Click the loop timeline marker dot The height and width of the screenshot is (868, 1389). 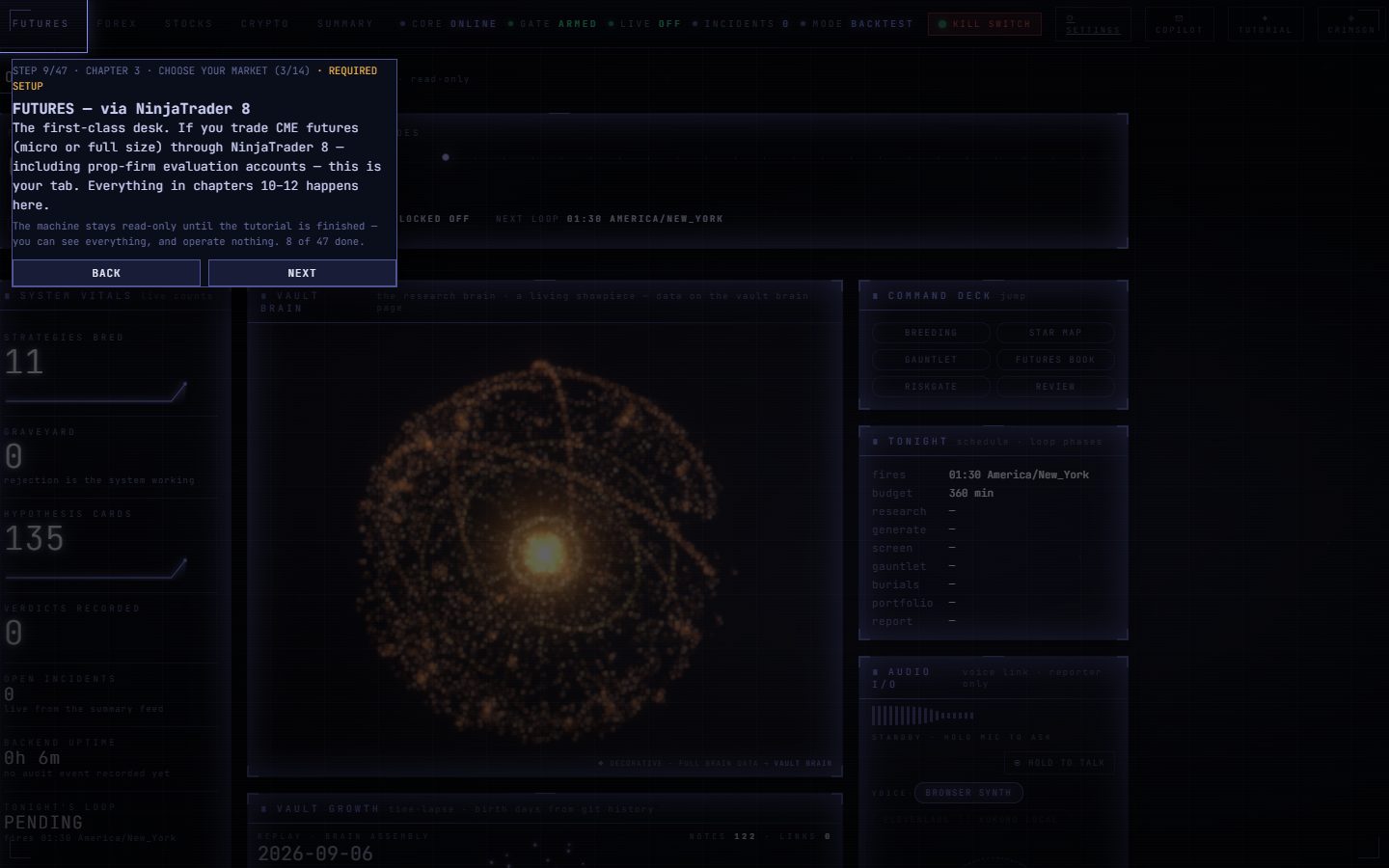[446, 157]
